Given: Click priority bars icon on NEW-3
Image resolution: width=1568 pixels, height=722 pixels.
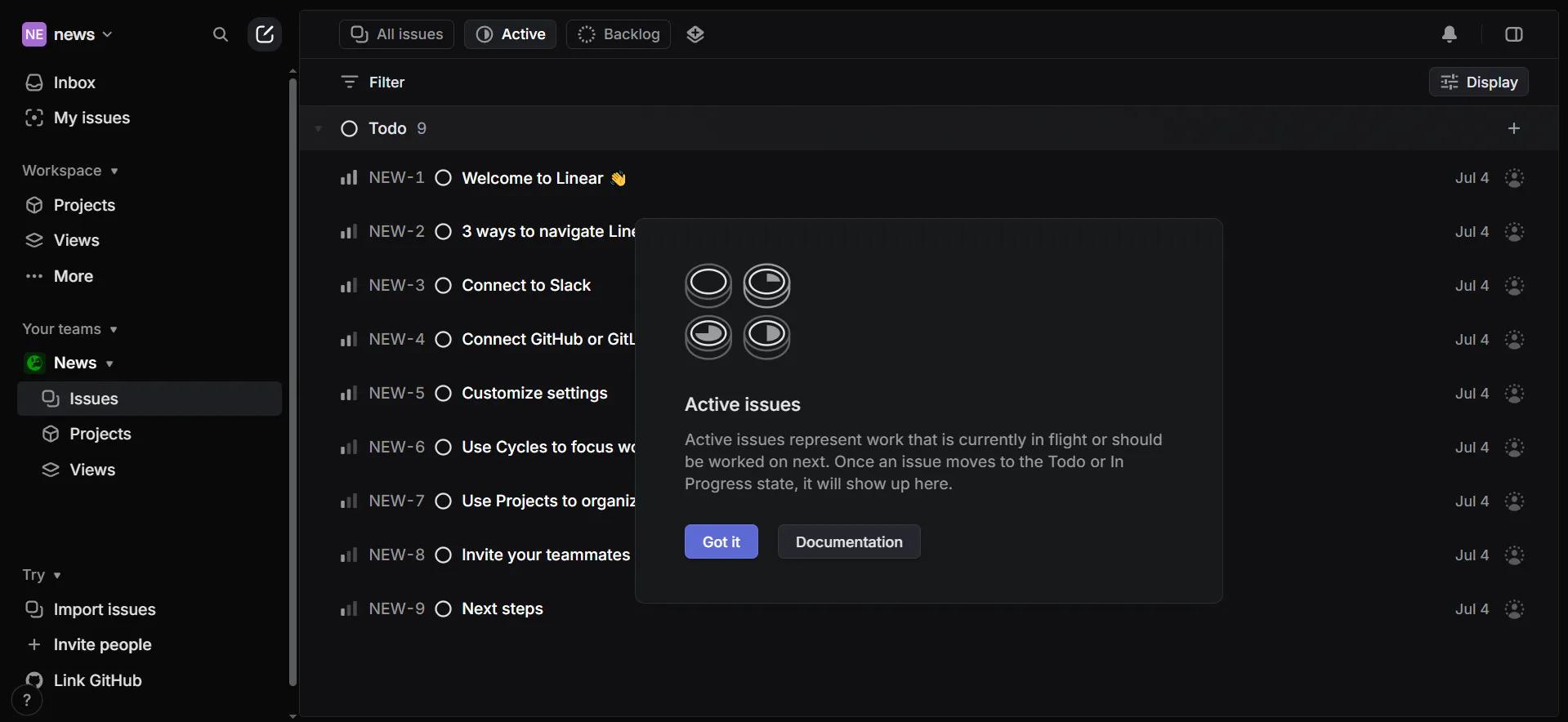Looking at the screenshot, I should (349, 286).
